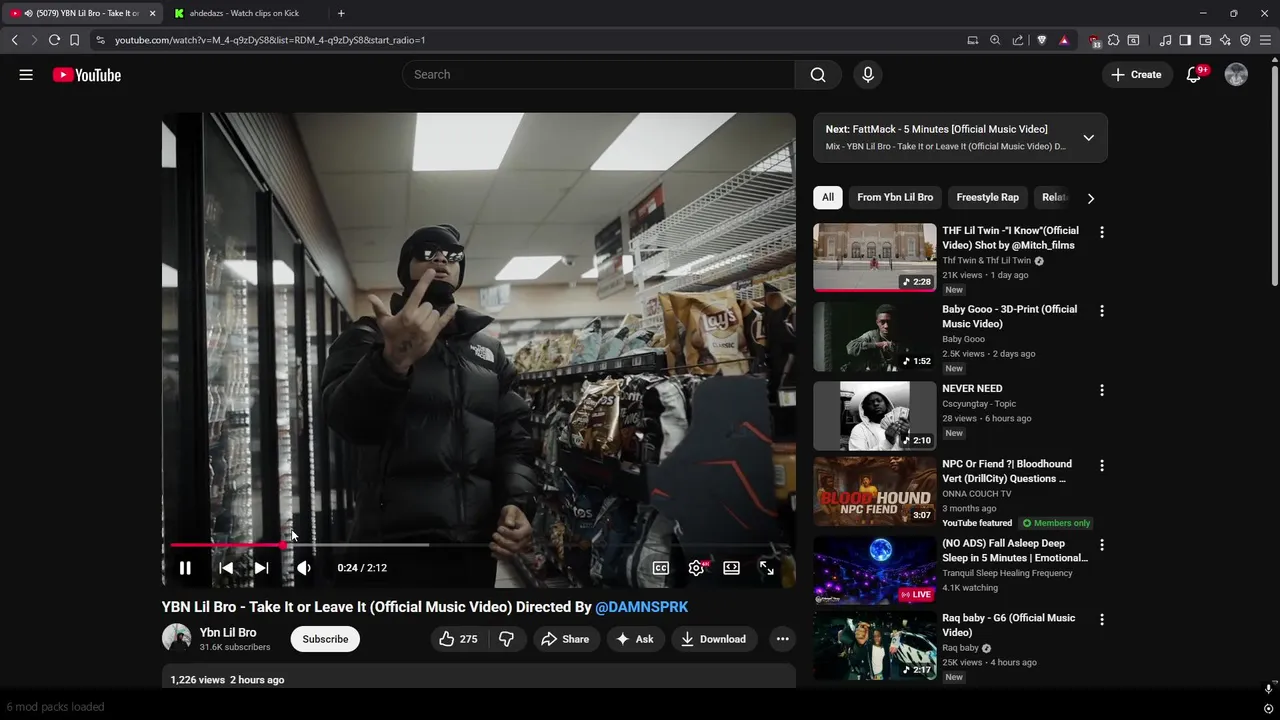Open options for Fall Asleep Deep Sleep

[x=1102, y=545]
